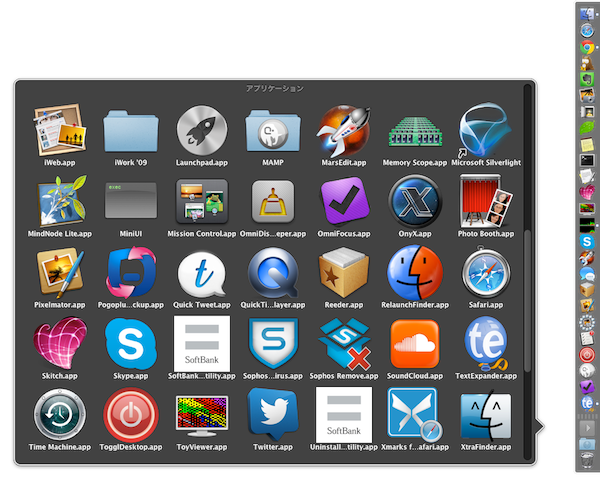Screen dimensions: 600x481
Task: Launch SoundCloud.app
Action: pos(415,344)
